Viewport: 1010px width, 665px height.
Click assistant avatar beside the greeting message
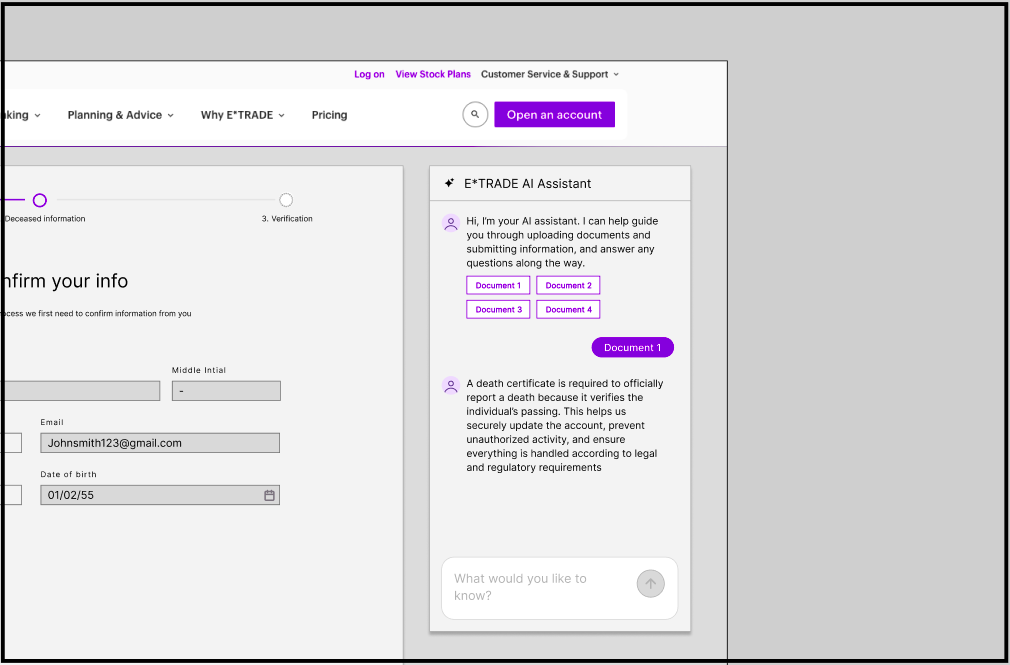[451, 223]
